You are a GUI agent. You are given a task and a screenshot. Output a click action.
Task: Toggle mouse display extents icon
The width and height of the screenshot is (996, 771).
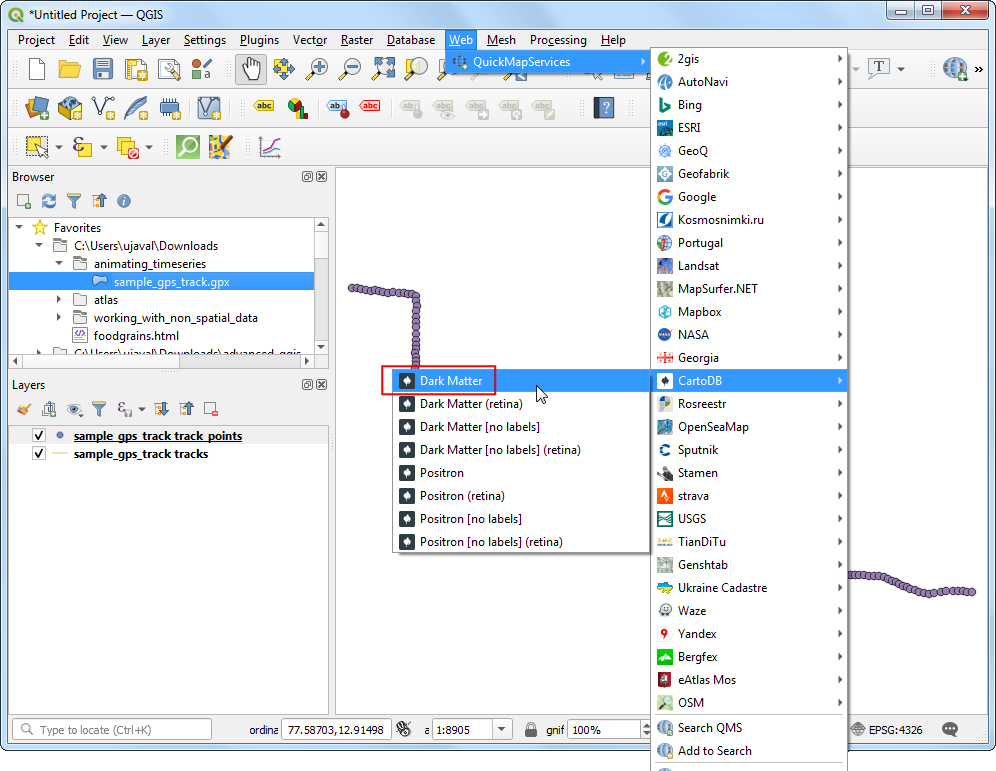tap(403, 730)
